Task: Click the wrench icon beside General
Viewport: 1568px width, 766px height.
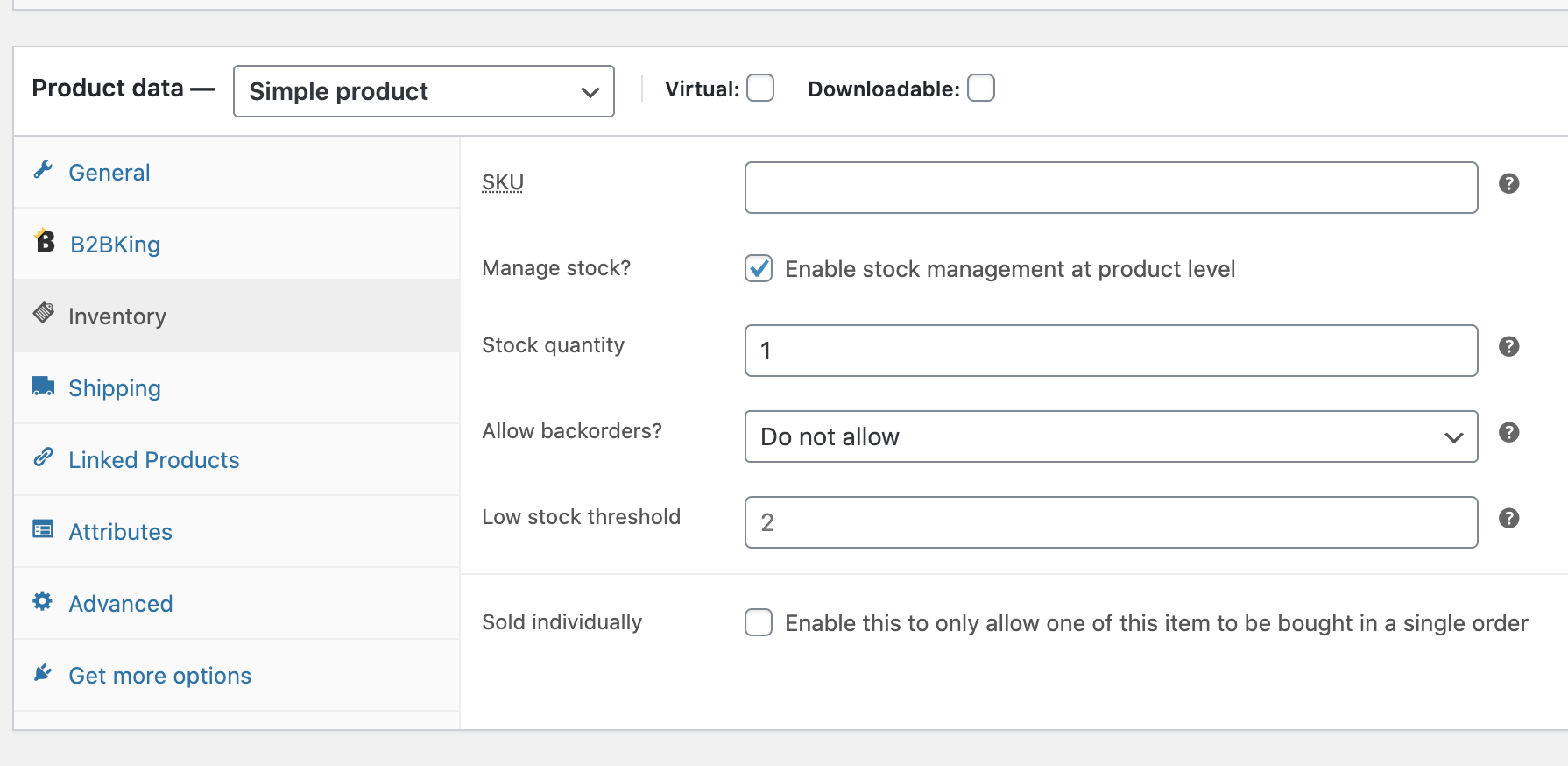Action: click(43, 170)
